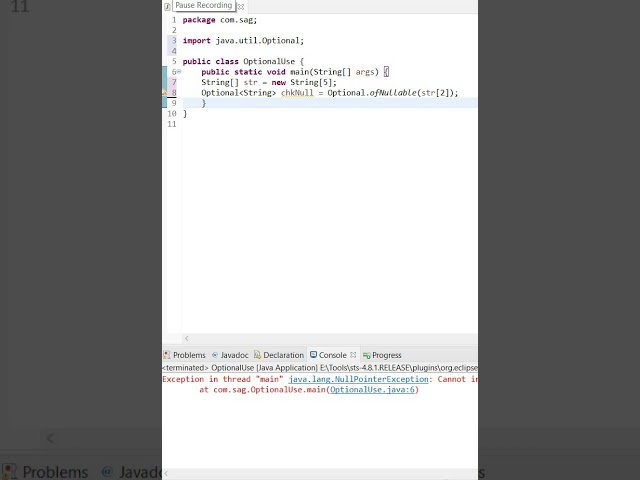Select the Console tab
This screenshot has height=480, width=640.
pyautogui.click(x=328, y=355)
